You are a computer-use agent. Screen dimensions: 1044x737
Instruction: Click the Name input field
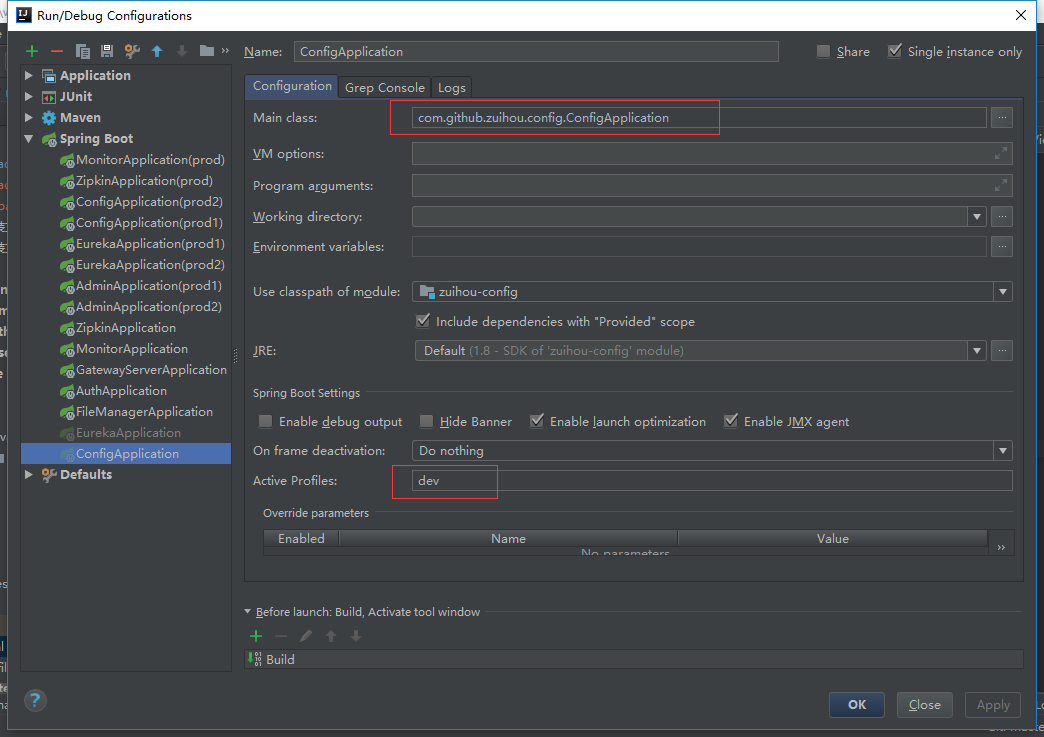536,52
